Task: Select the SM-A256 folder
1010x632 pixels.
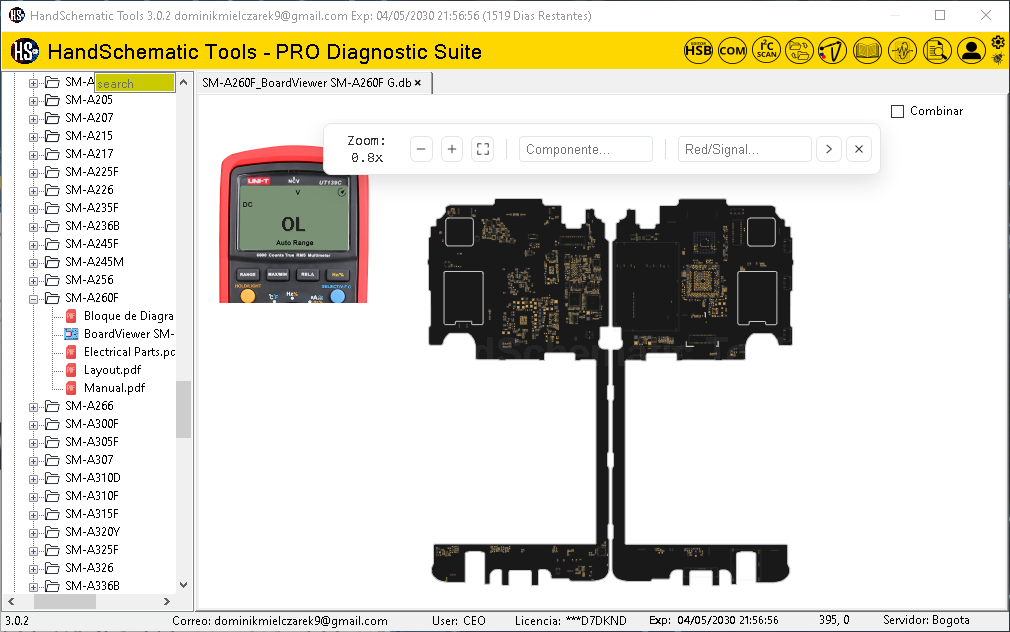Action: 89,280
